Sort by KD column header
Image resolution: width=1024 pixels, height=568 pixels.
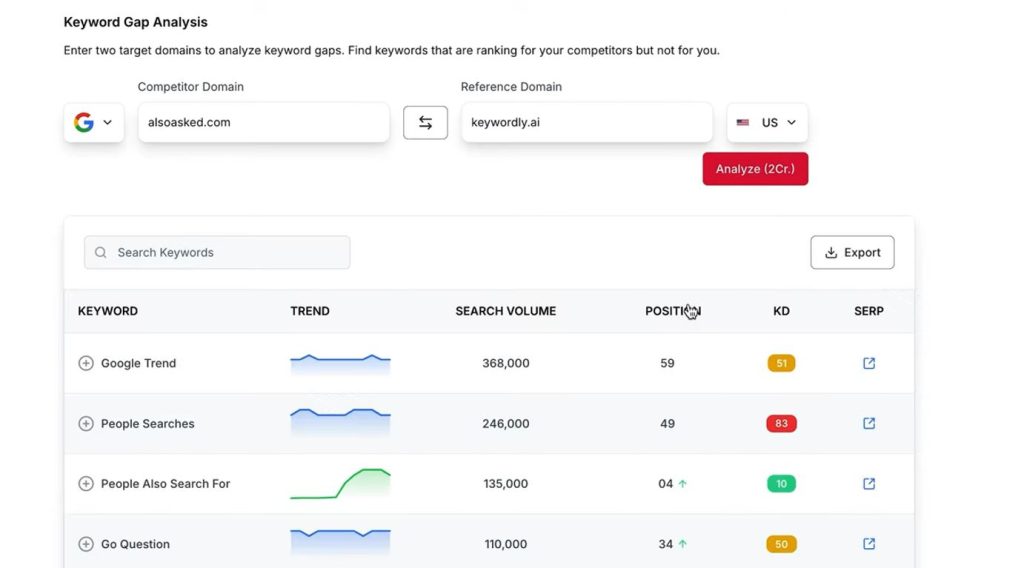781,311
